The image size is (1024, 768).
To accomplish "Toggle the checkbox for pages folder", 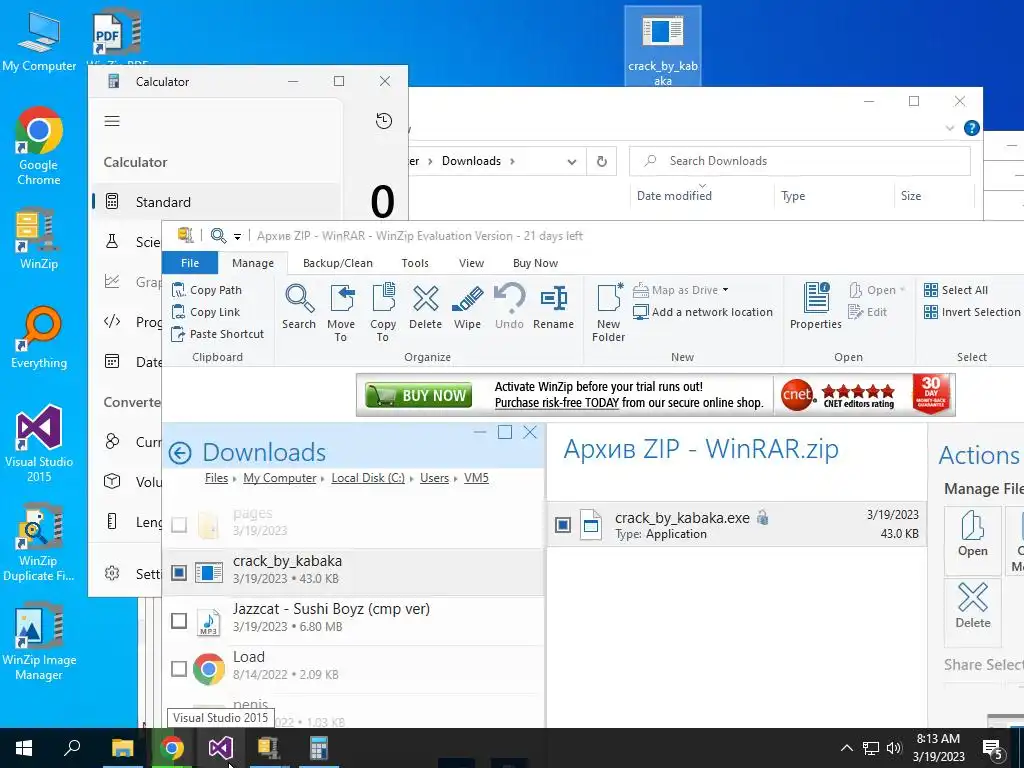I will [179, 524].
